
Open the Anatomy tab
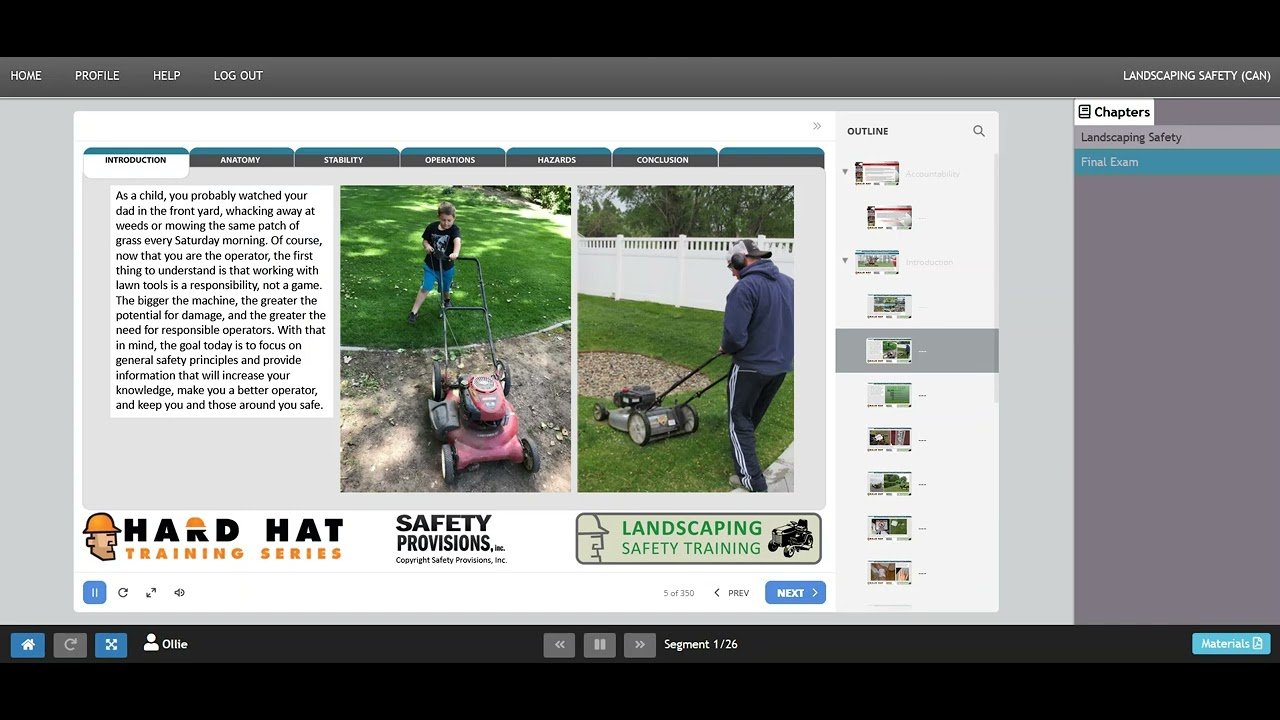point(240,160)
